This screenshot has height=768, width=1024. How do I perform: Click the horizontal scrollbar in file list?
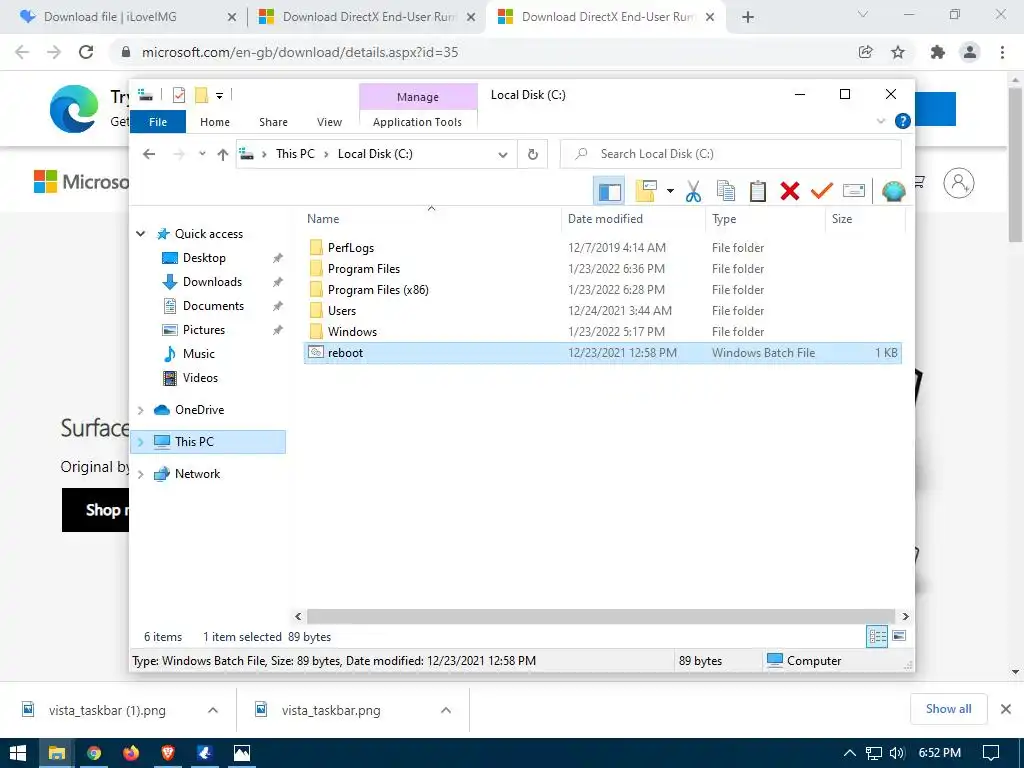tap(600, 616)
